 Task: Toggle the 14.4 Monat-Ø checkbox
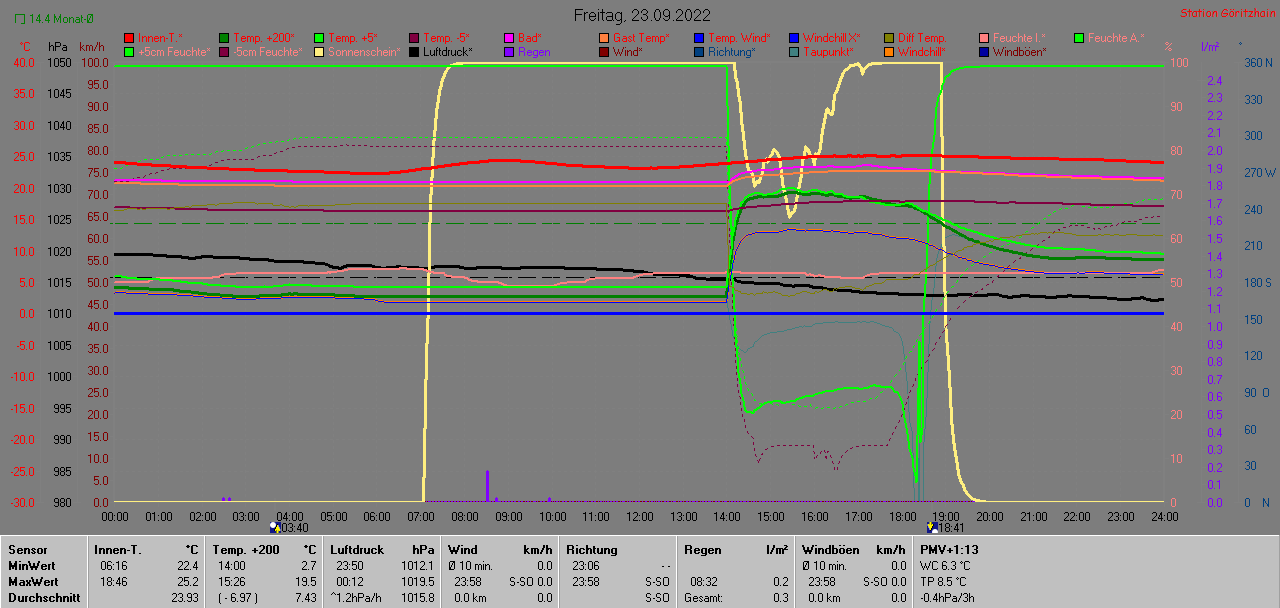[x=19, y=19]
